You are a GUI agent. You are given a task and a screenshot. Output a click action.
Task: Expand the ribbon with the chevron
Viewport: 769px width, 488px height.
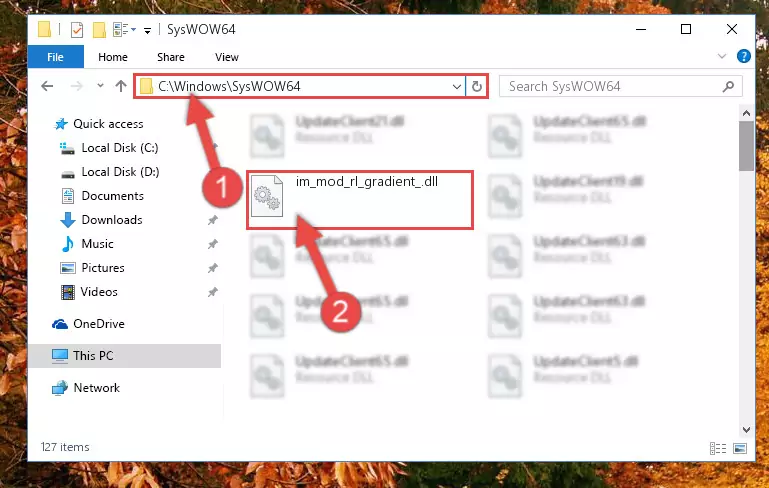[722, 56]
